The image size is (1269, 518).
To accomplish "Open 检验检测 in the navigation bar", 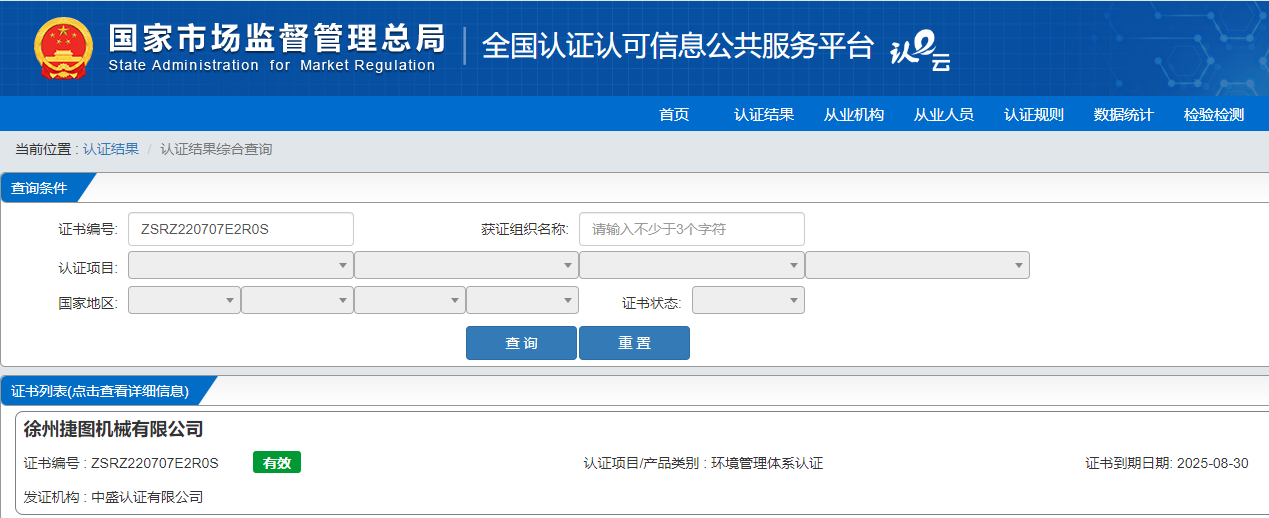I will click(1214, 114).
